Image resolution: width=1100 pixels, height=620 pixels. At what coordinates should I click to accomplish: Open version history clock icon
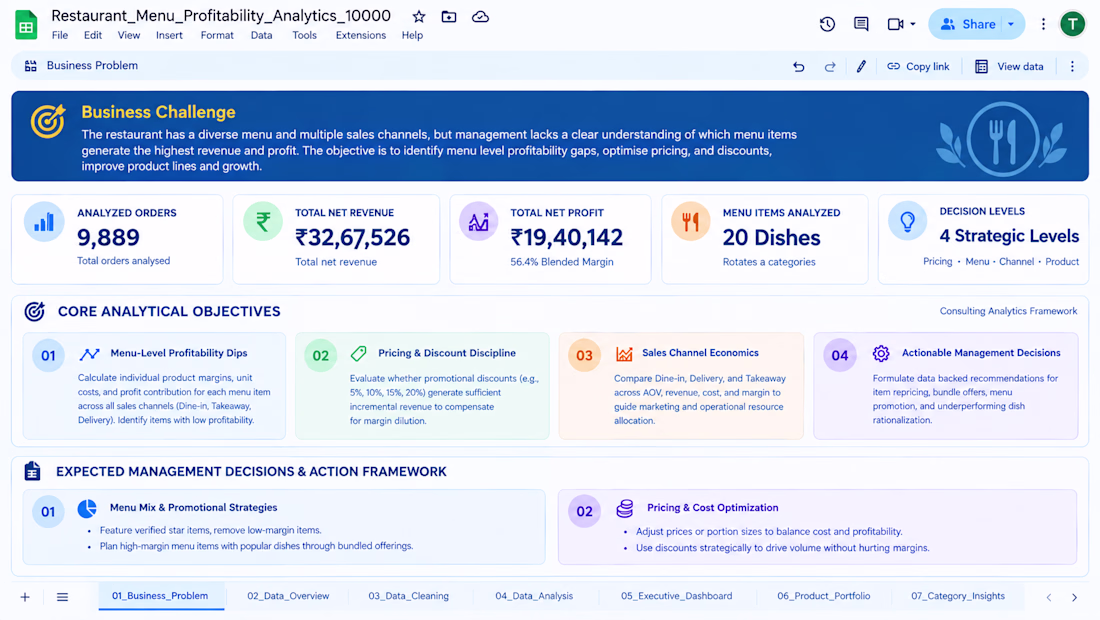pos(827,24)
